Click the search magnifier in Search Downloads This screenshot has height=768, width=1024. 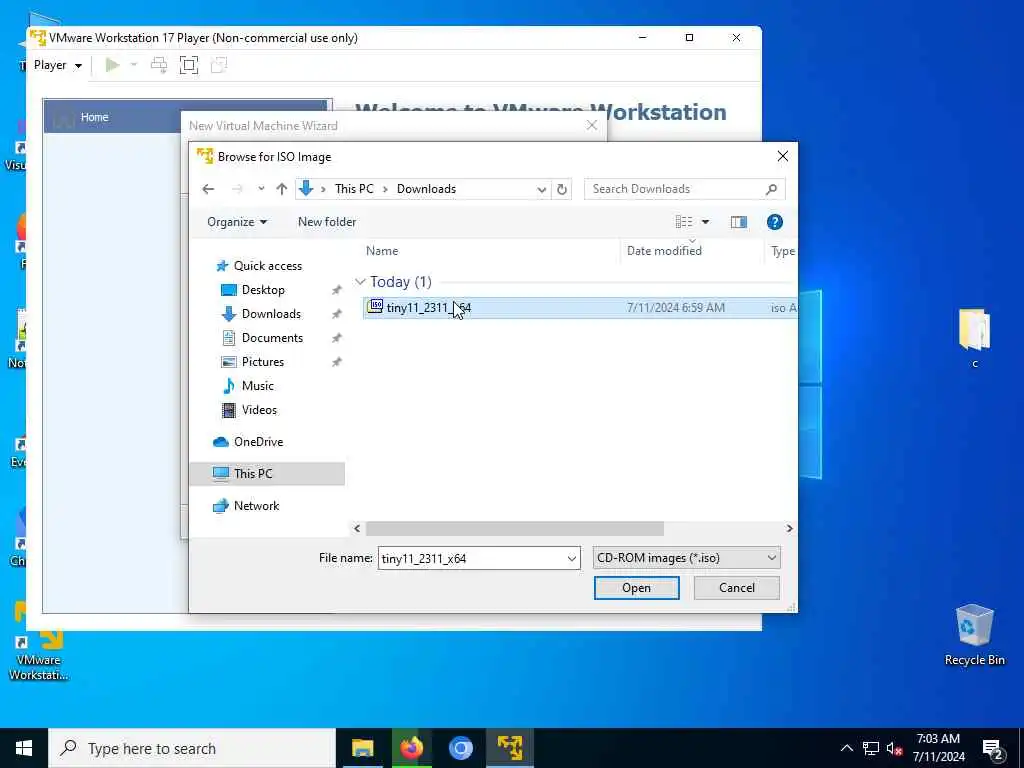(x=771, y=189)
